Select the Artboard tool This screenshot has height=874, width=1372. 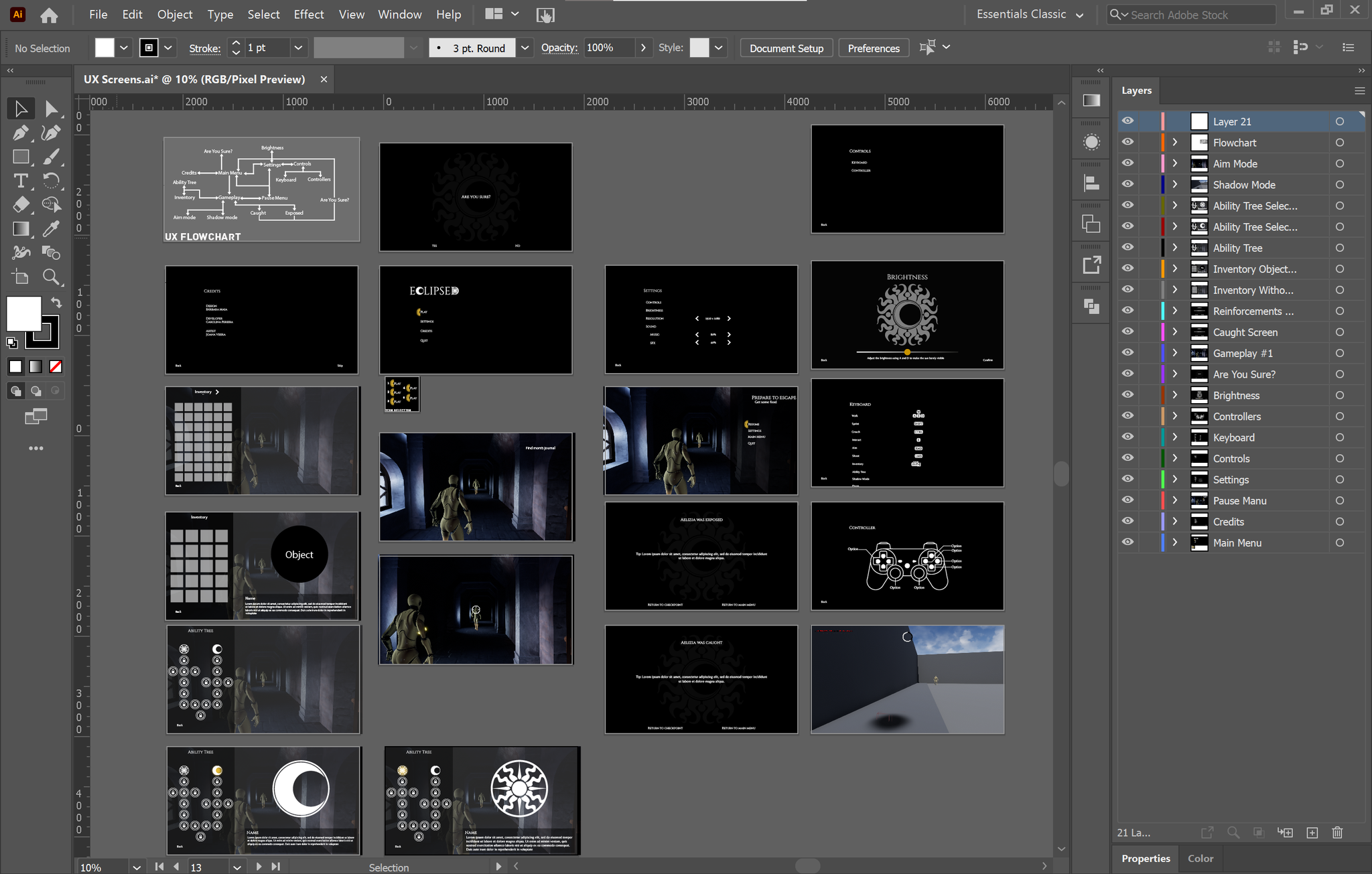(x=21, y=277)
